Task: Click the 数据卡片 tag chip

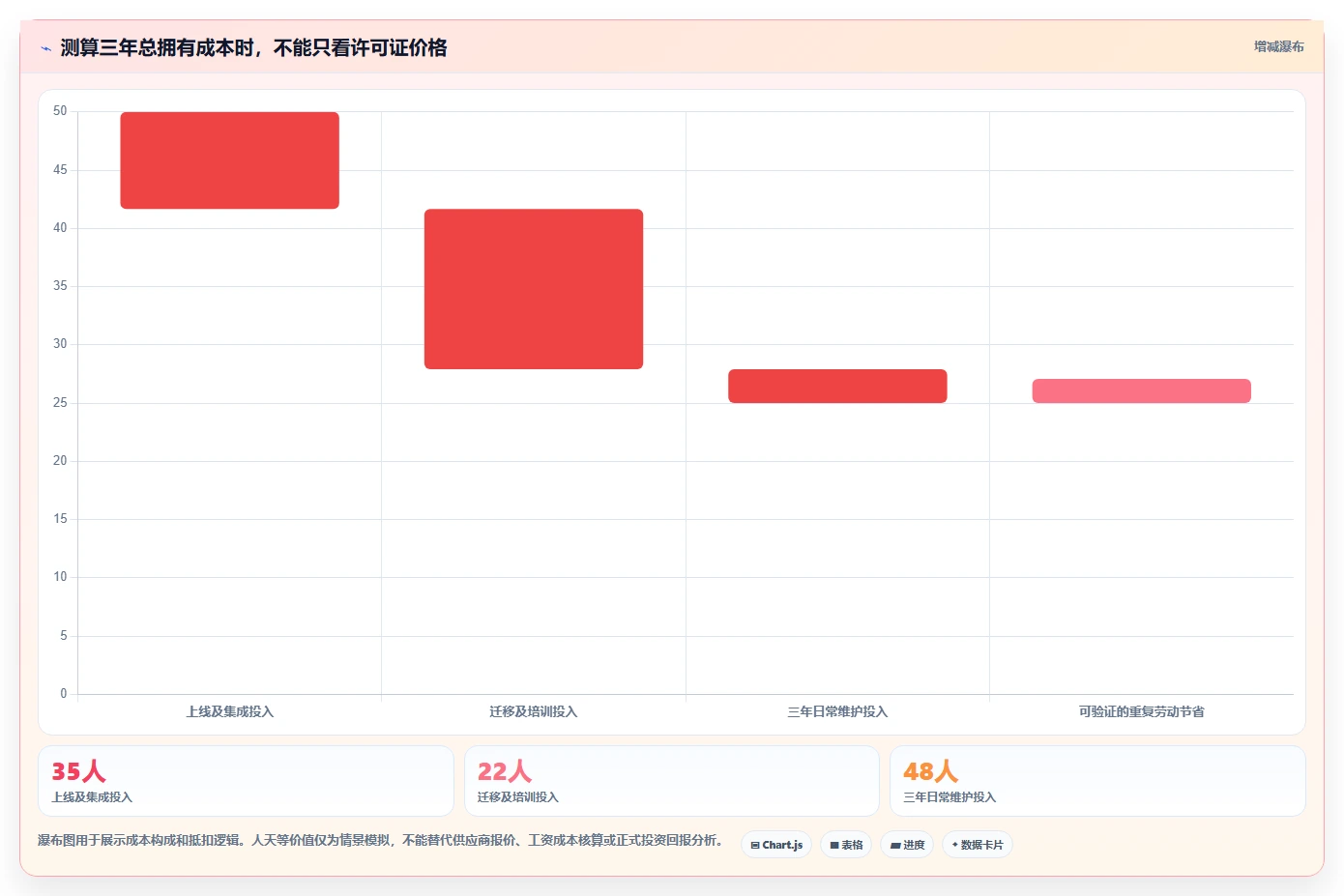Action: point(978,845)
